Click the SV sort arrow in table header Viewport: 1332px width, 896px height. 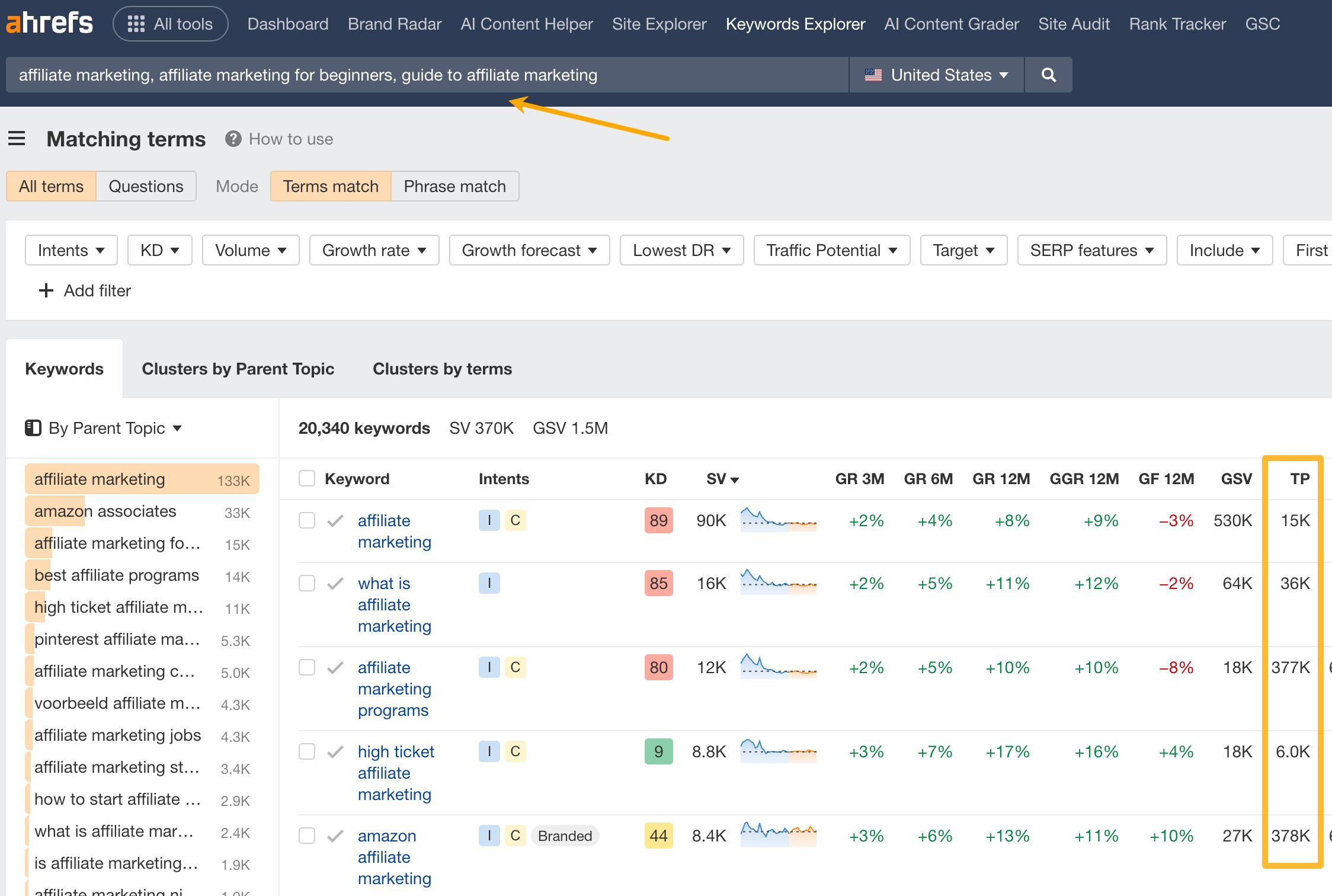pyautogui.click(x=735, y=479)
